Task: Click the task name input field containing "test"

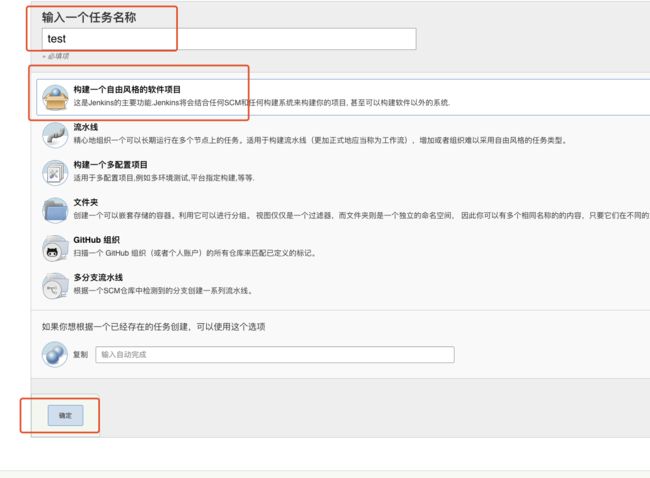Action: click(x=229, y=39)
